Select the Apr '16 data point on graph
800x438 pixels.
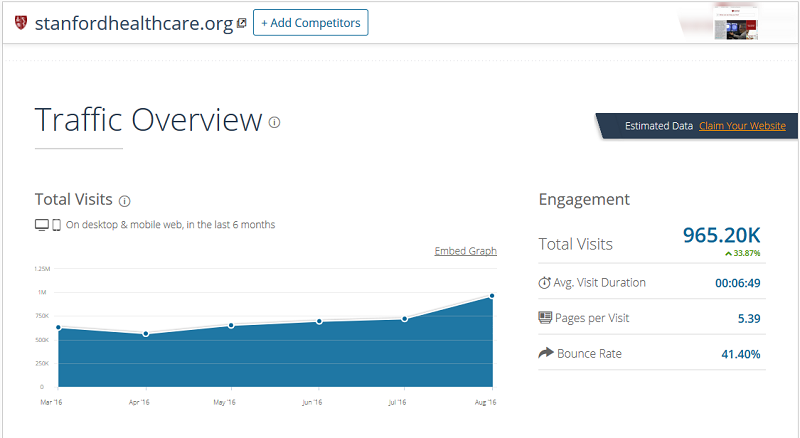coord(146,334)
